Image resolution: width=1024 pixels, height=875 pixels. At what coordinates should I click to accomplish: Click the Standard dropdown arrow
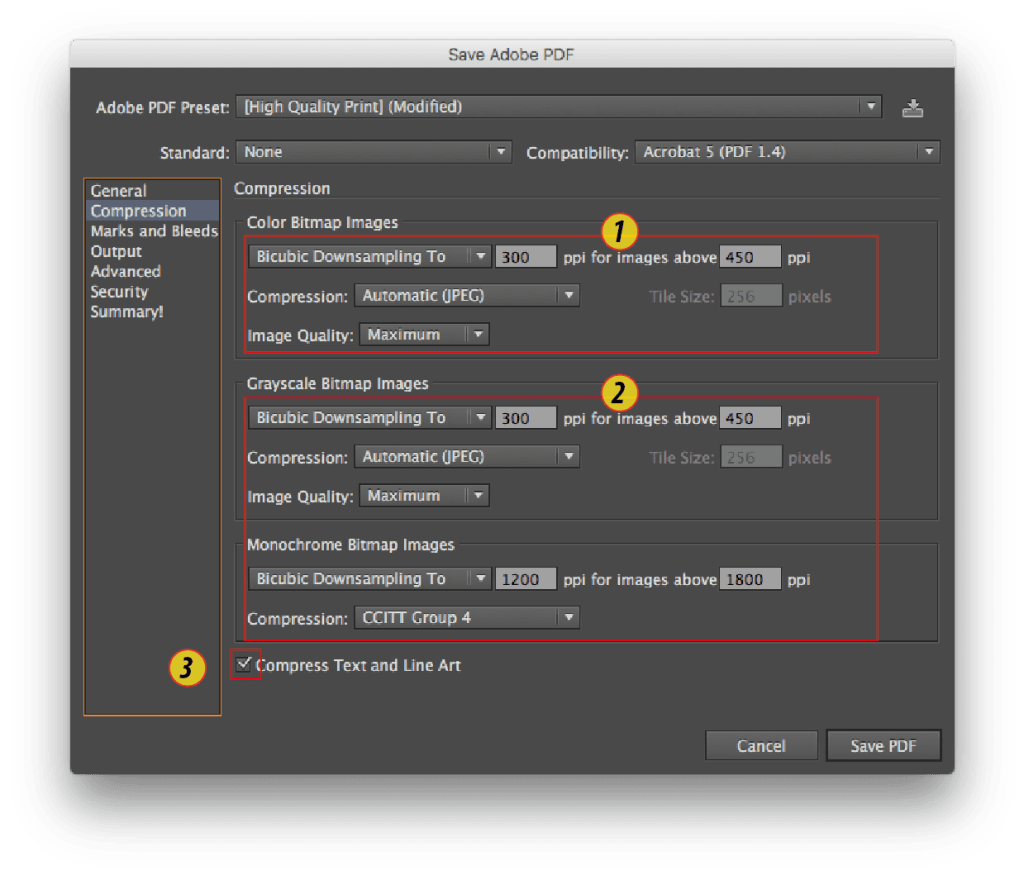[x=501, y=152]
